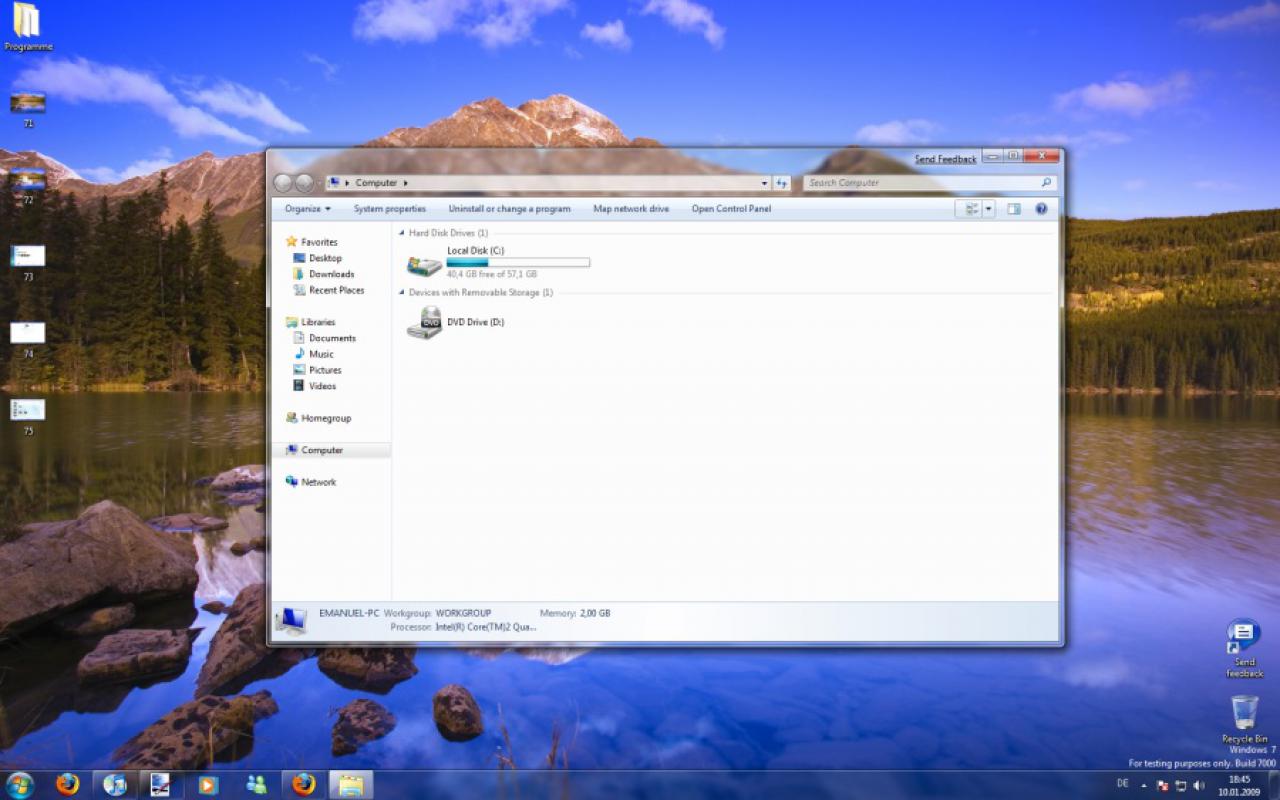
Task: Select desktop image thumbnail 73
Action: 28,263
